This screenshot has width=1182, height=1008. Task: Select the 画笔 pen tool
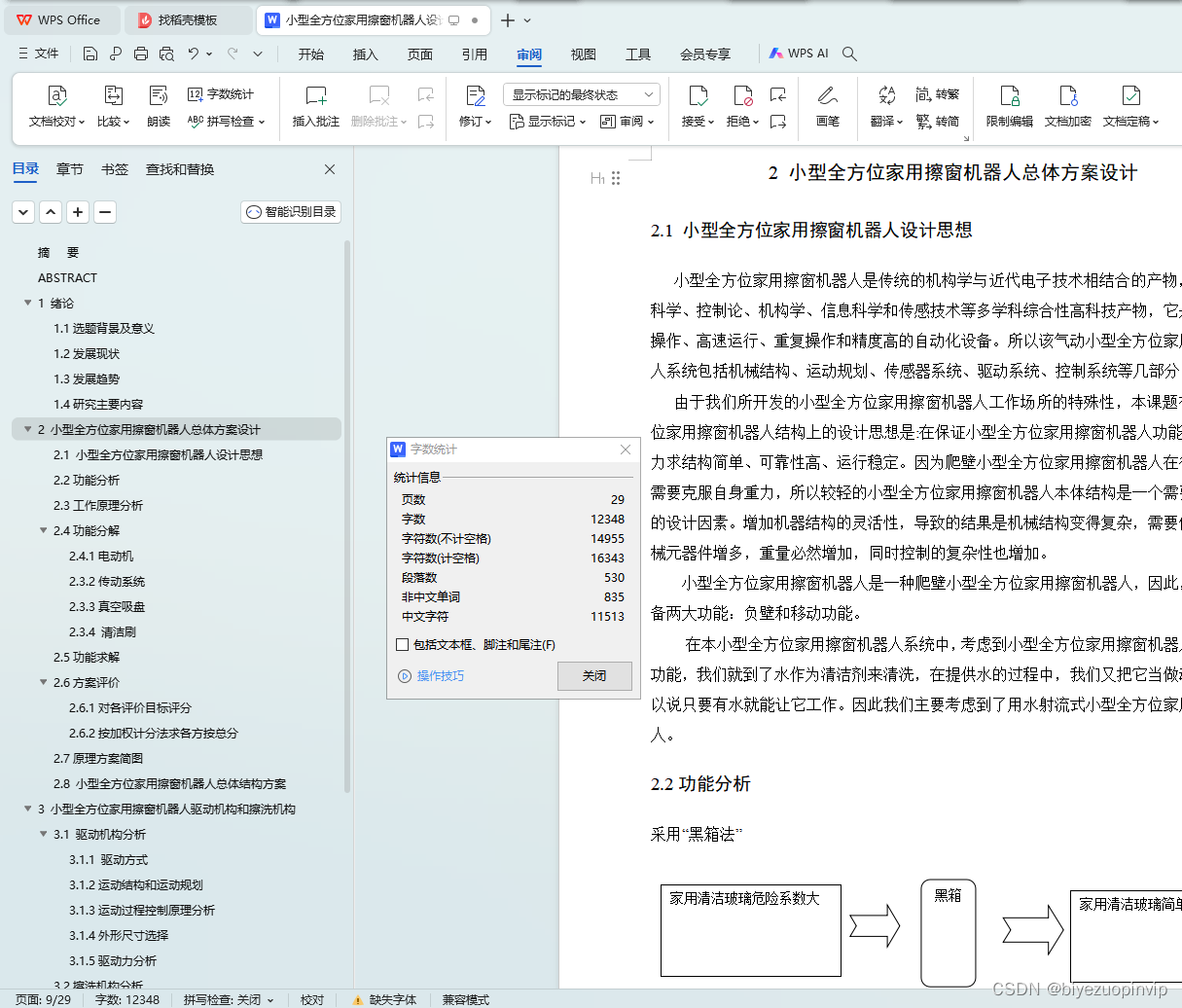click(828, 106)
